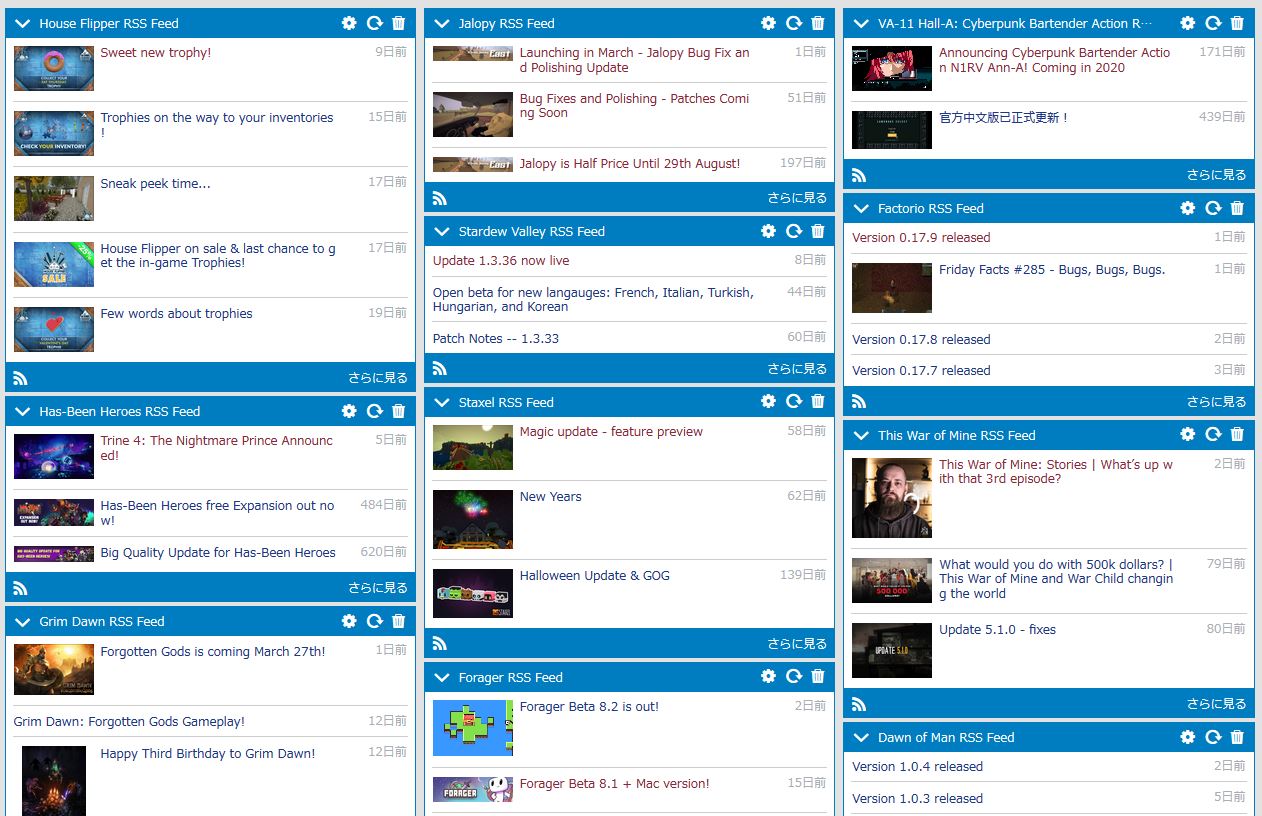Open settings gear for Jalopy RSS Feed
1262x816 pixels.
click(x=768, y=23)
